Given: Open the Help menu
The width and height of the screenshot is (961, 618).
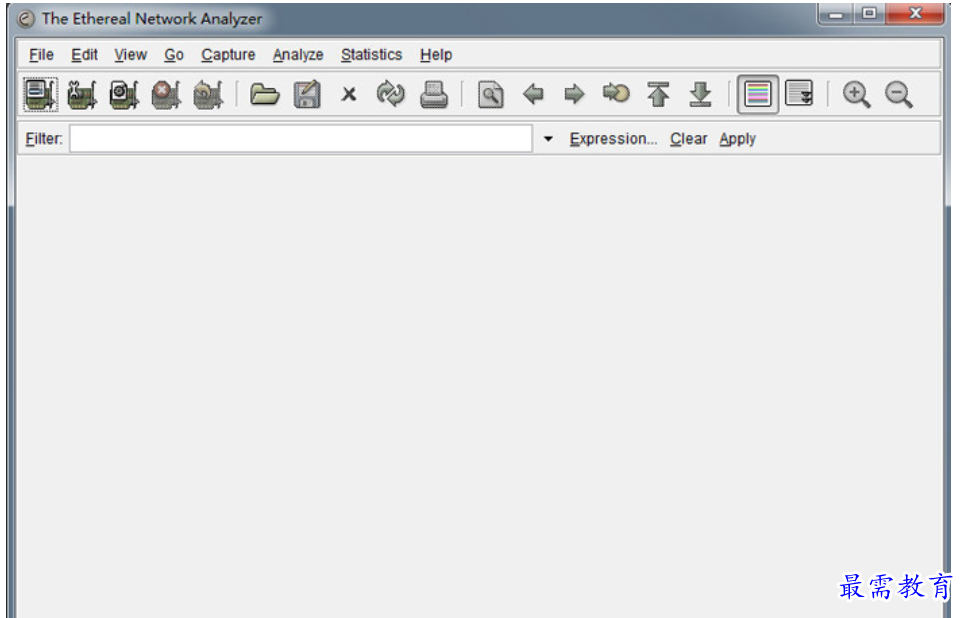Looking at the screenshot, I should [x=436, y=55].
